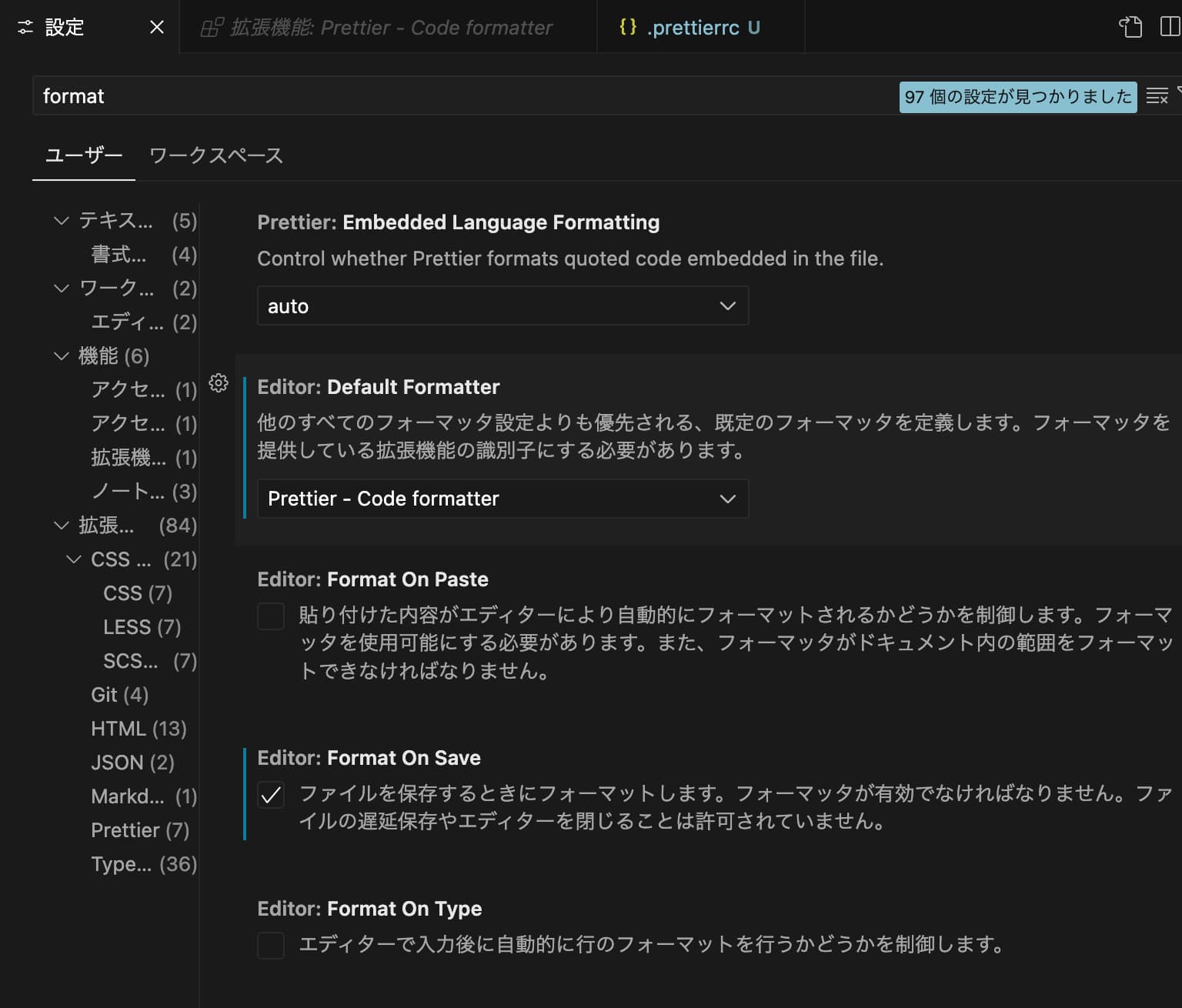Collapse the ワーク... (2) tree section
1182x1008 pixels.
point(62,289)
